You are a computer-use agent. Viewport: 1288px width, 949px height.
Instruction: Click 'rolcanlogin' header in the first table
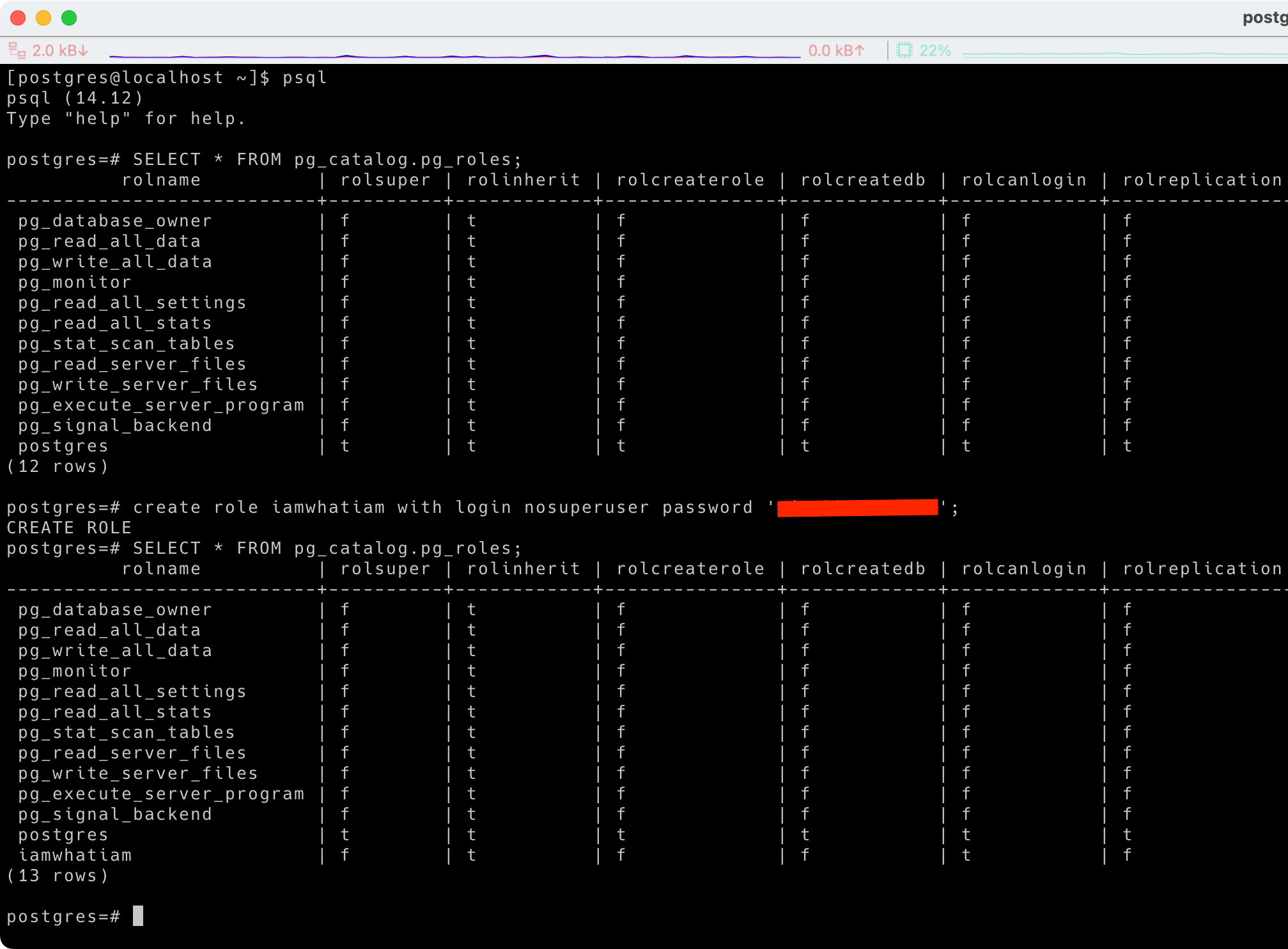(x=1024, y=180)
